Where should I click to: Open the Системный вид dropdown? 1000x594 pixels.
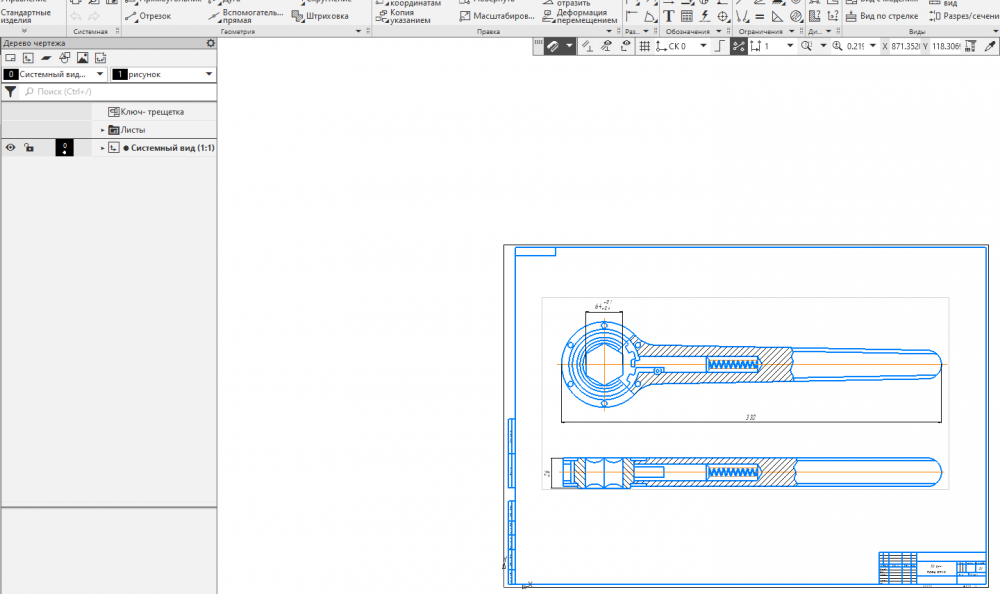(100, 75)
